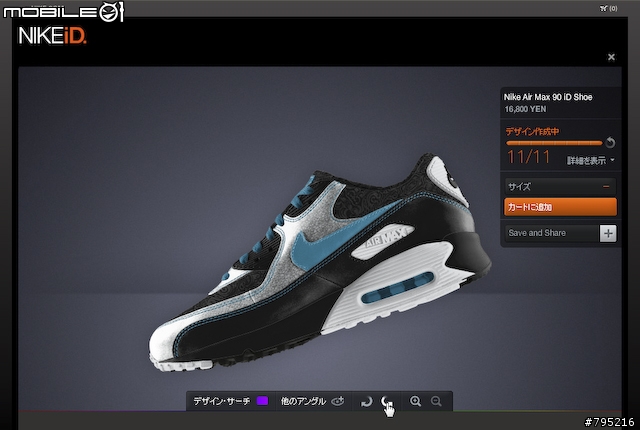Click the plus button beside Save and Share

coord(608,233)
